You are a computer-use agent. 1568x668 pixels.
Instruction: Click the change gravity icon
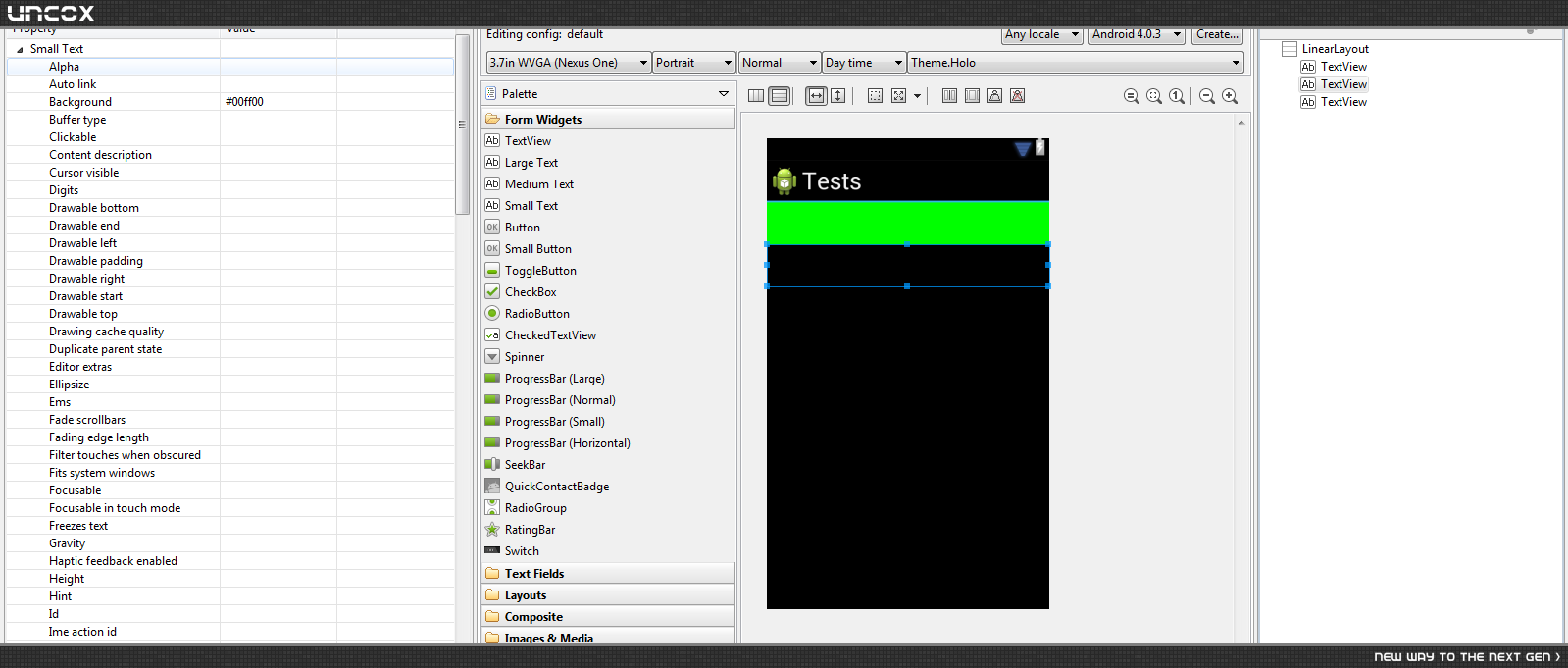[898, 96]
